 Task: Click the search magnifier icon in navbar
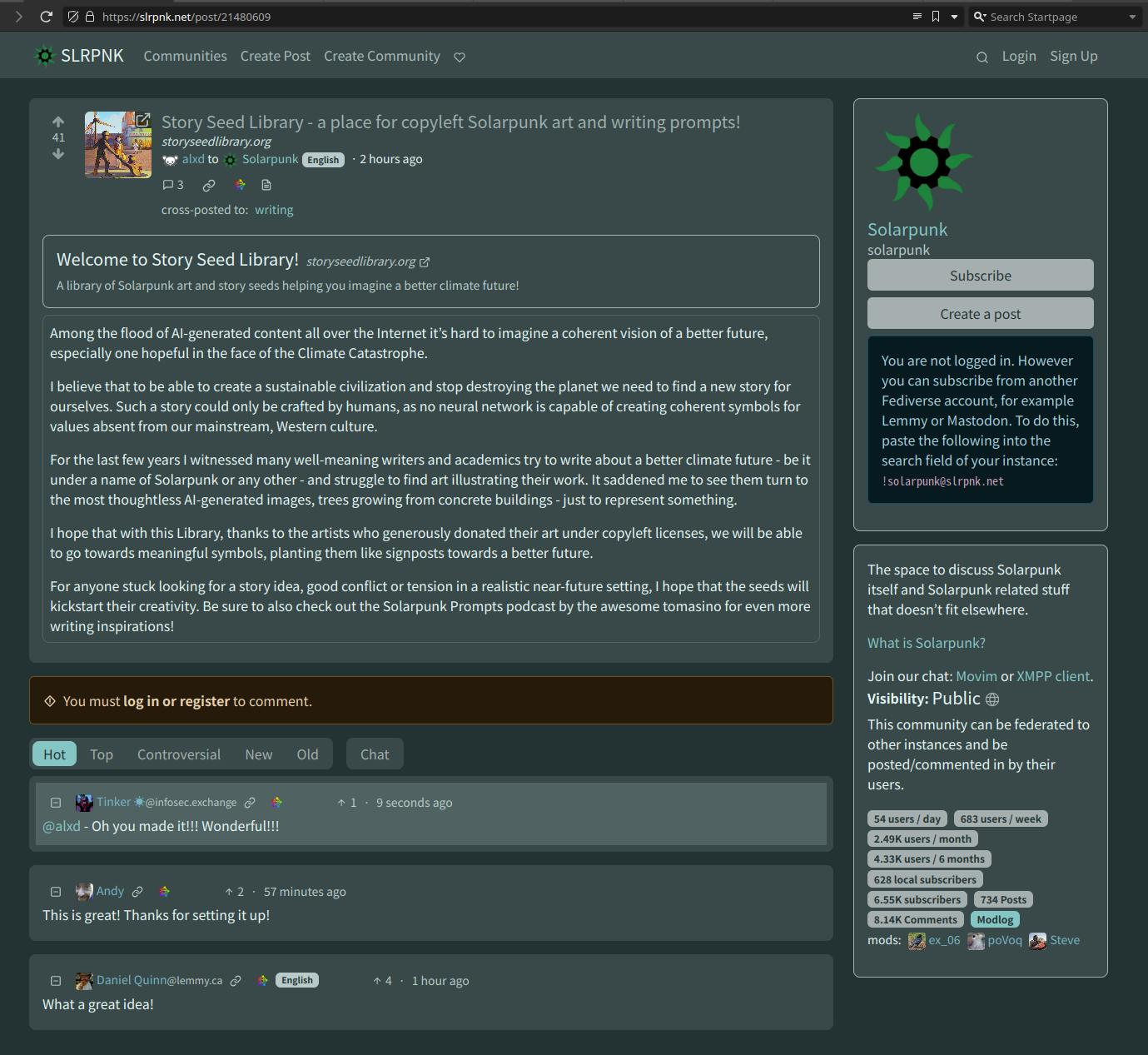982,57
